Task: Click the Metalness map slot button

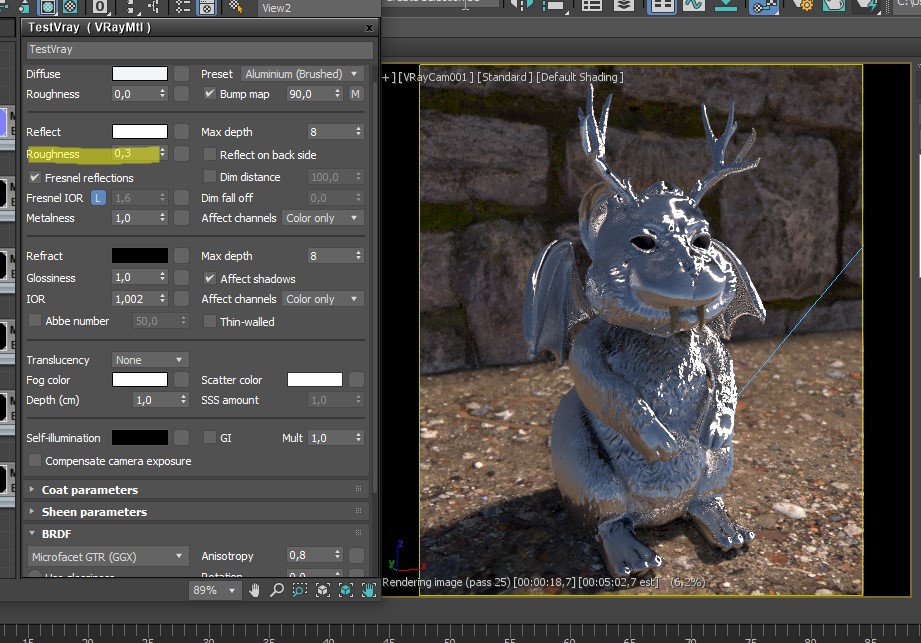Action: pos(181,218)
